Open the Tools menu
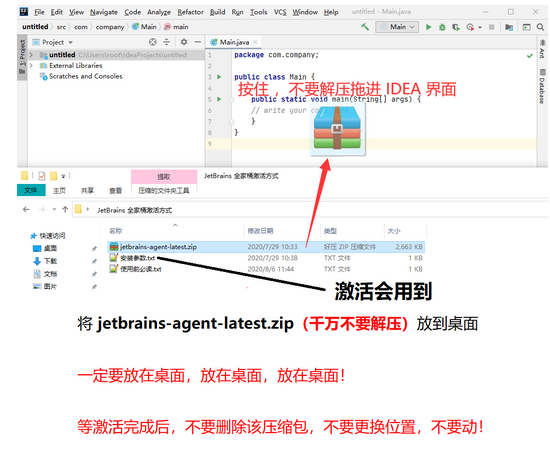This screenshot has width=550, height=449. (x=259, y=12)
